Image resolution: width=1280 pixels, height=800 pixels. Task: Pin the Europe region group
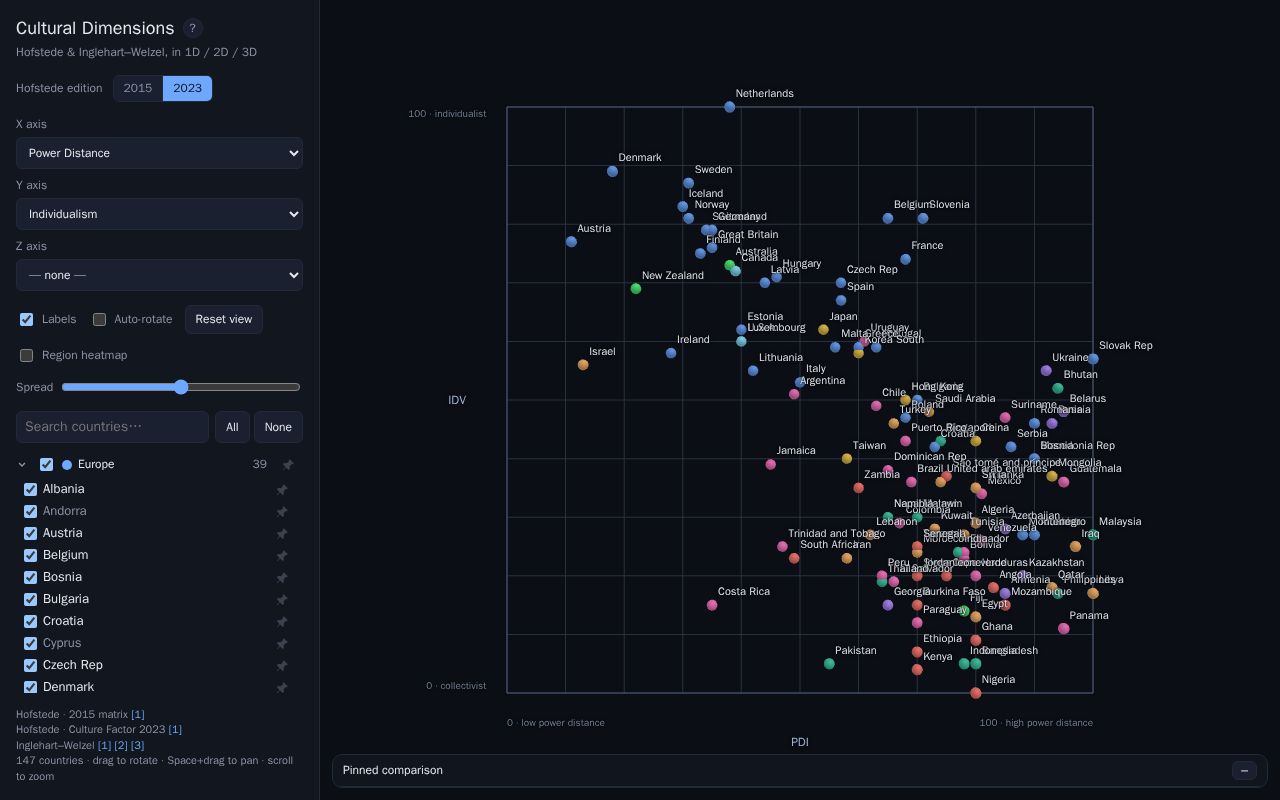(288, 465)
